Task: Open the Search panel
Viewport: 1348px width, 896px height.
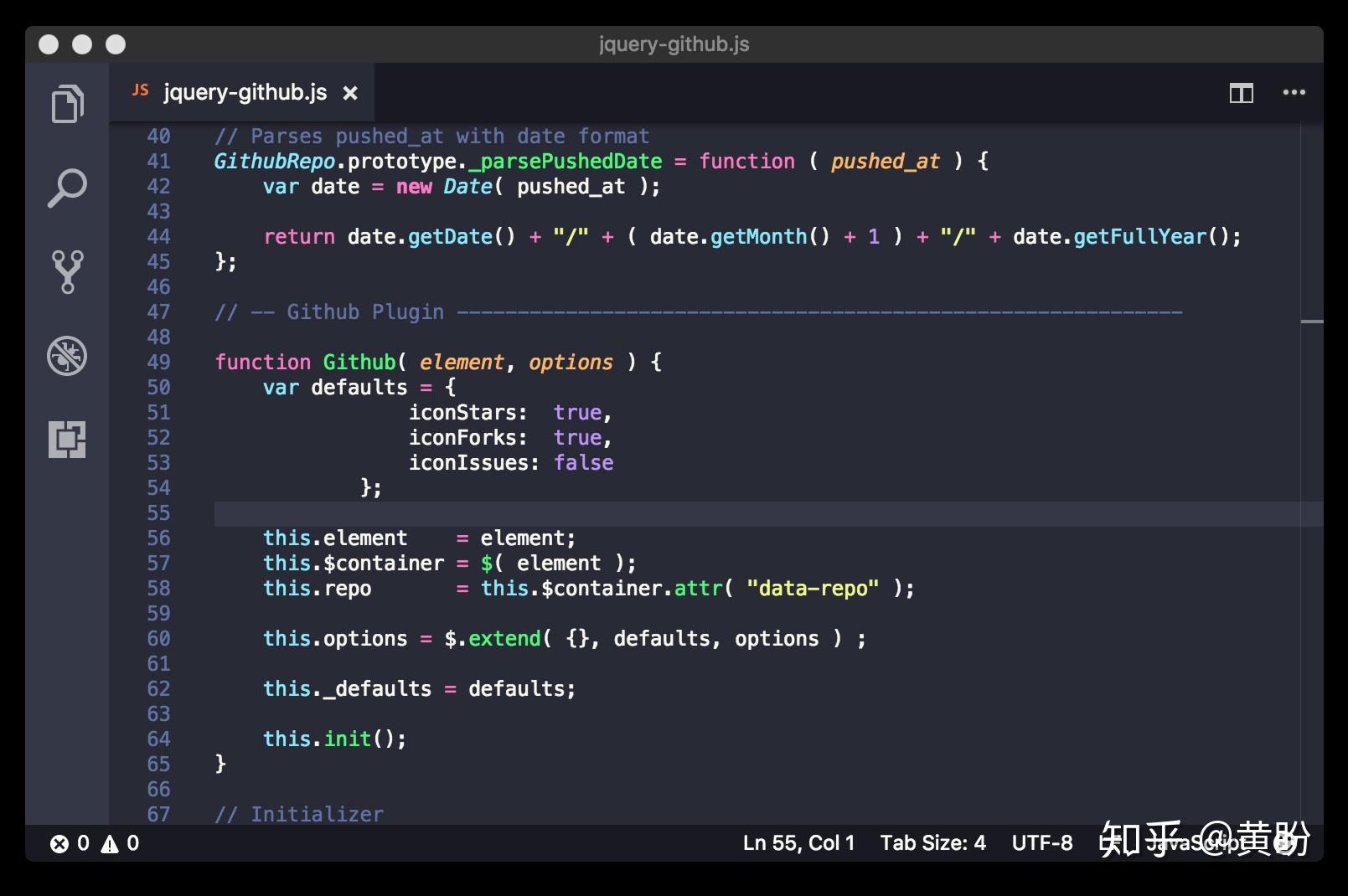Action: [x=69, y=188]
